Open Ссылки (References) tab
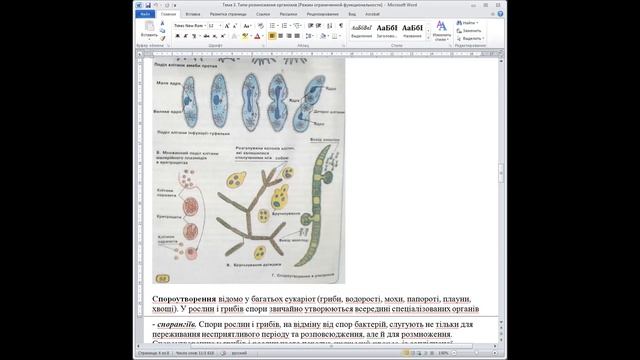The height and width of the screenshot is (360, 640). 263,14
